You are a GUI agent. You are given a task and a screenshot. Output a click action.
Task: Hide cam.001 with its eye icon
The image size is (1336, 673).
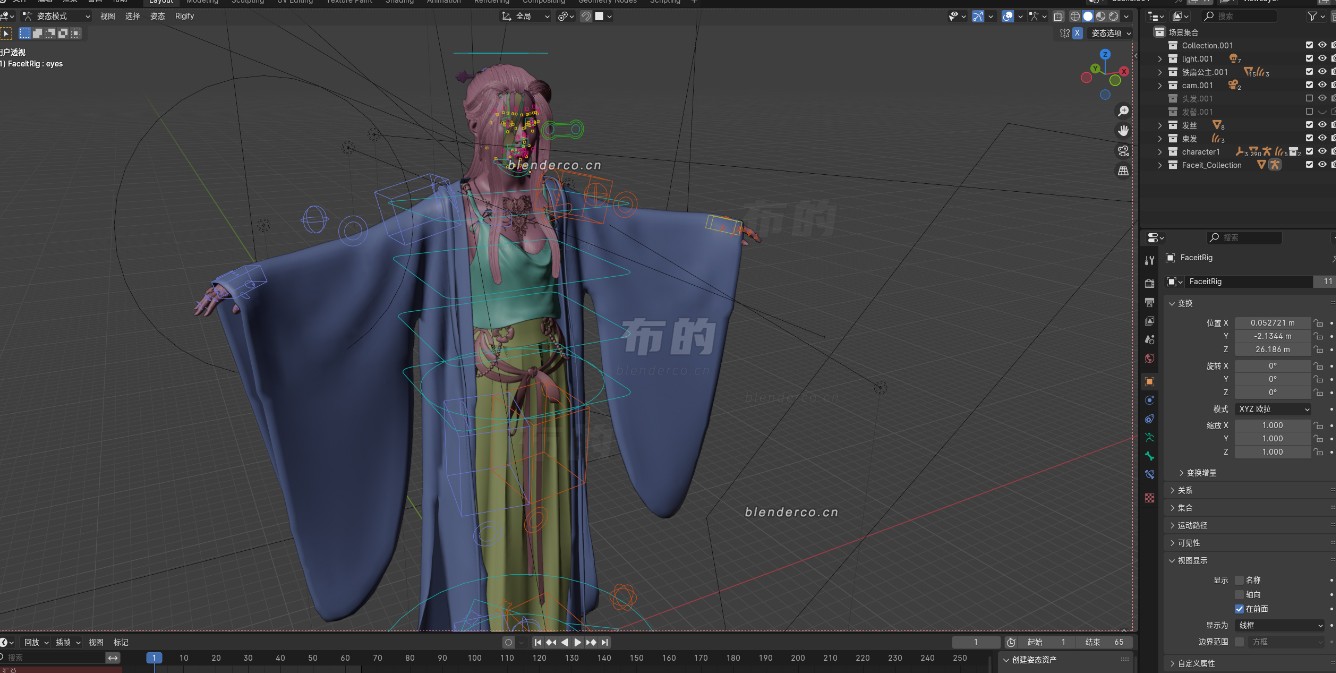coord(1323,85)
